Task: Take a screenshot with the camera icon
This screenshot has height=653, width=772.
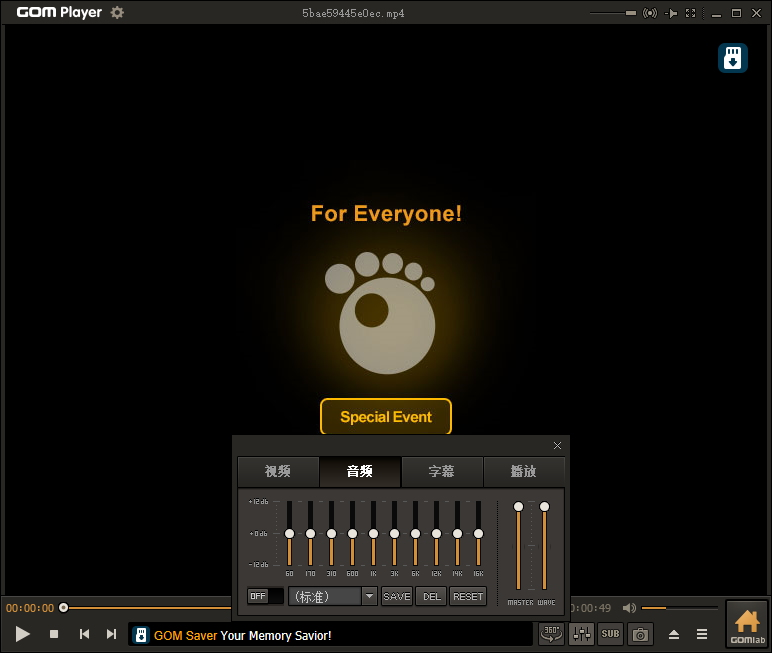Action: click(x=640, y=633)
